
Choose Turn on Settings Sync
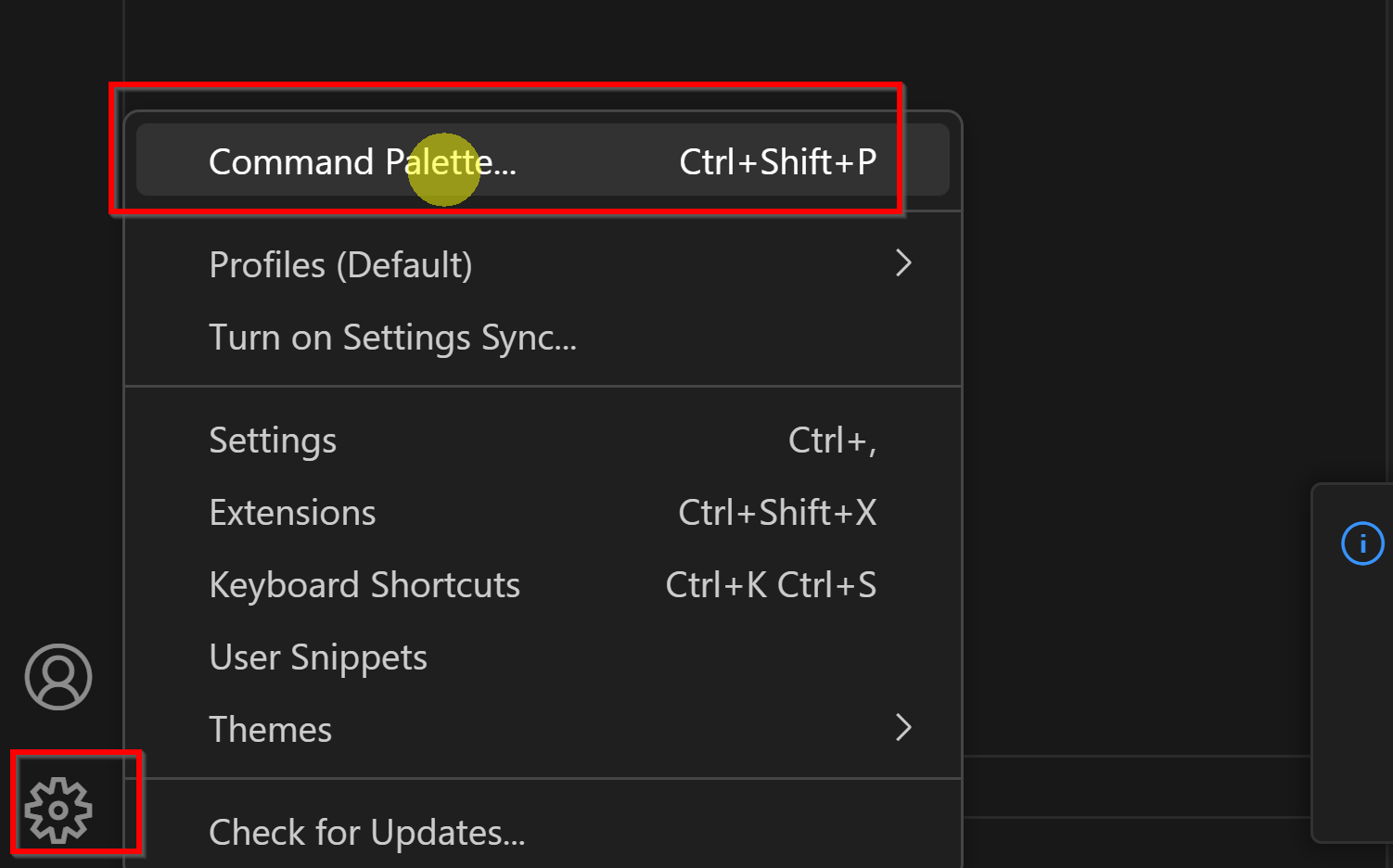pos(392,338)
